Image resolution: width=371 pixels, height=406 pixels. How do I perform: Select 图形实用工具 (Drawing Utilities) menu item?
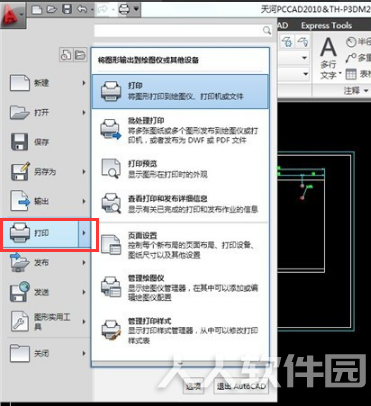(48, 321)
